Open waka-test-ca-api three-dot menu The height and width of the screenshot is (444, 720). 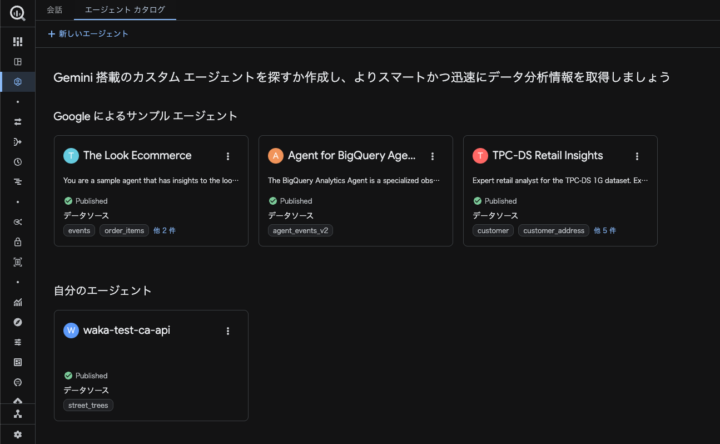[228, 331]
